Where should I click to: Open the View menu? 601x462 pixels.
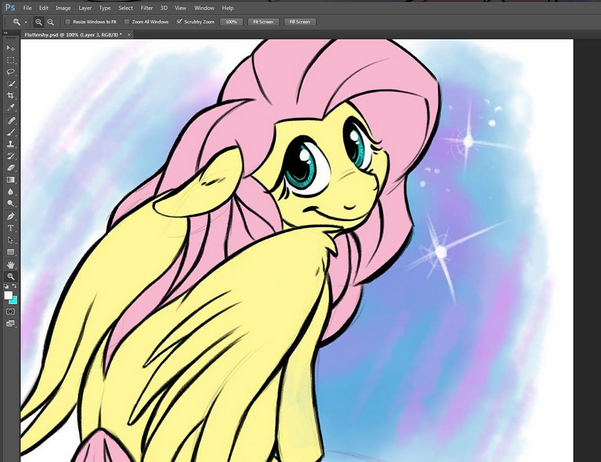click(x=180, y=8)
